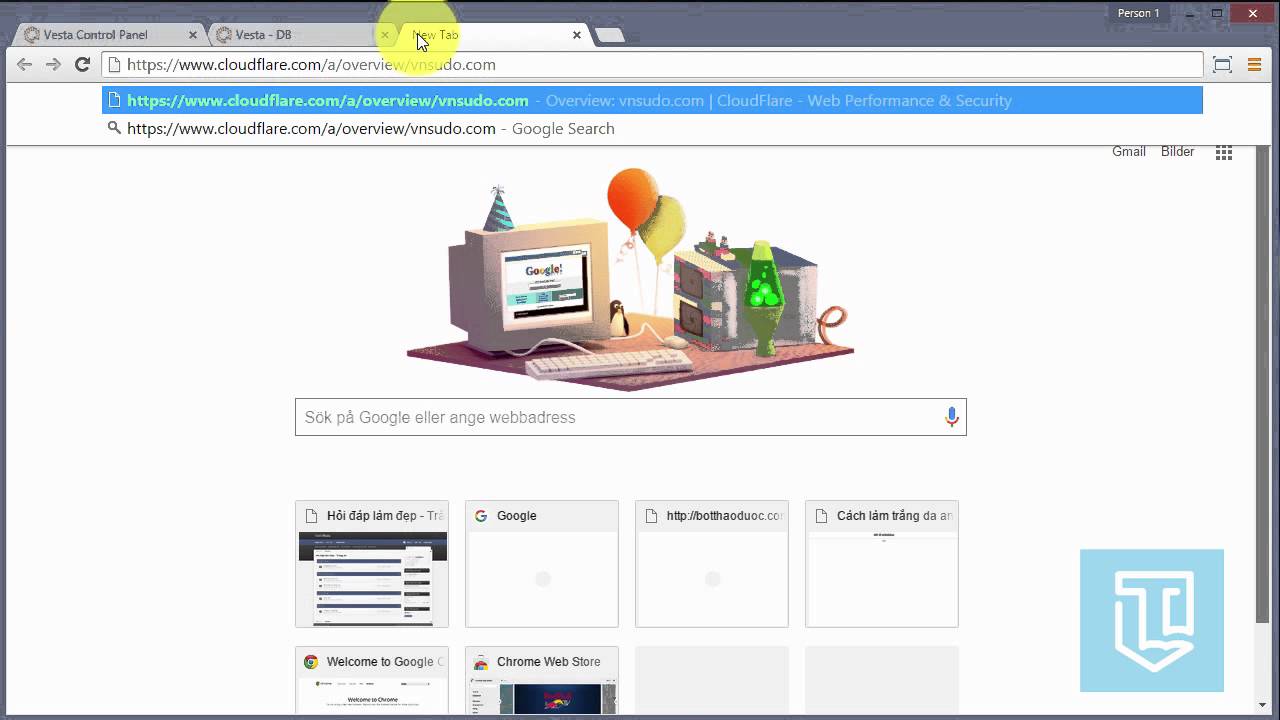
Task: Select the CloudFlare overview autocomplete suggestion
Action: [652, 100]
